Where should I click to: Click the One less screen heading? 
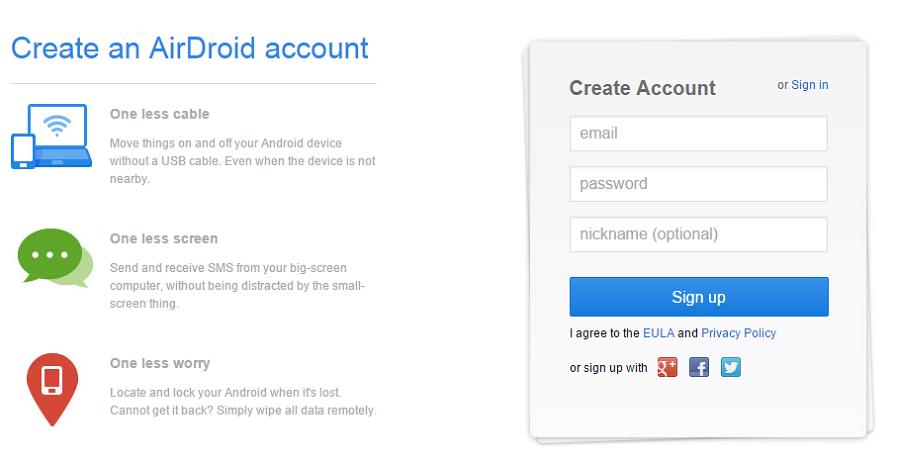tap(164, 239)
